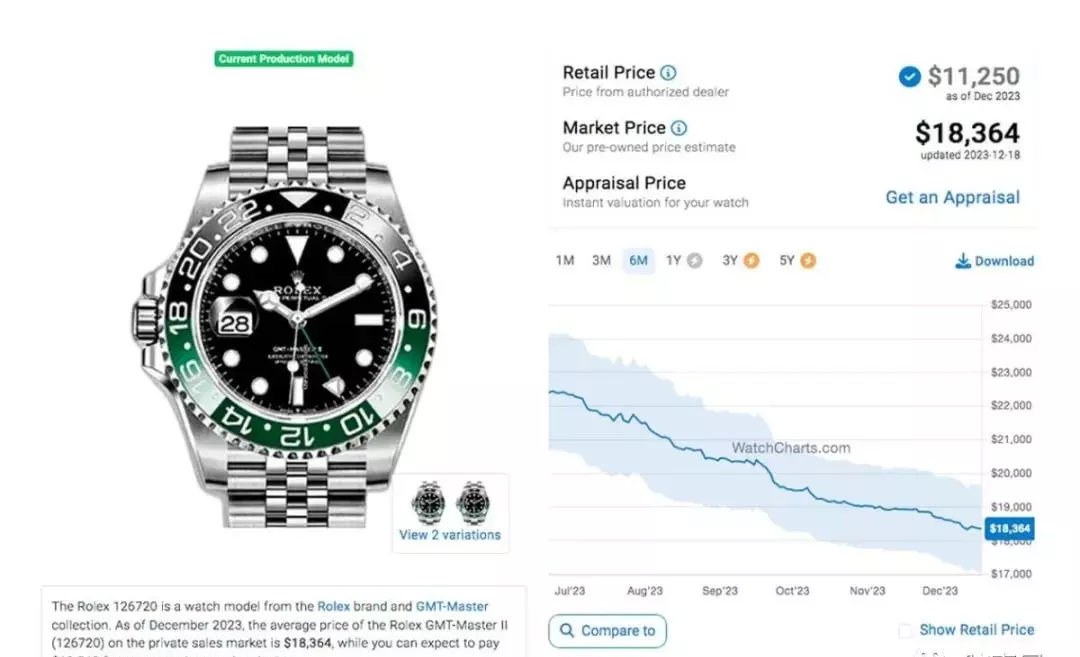Screen dimensions: 1080x657
Task: Click the gray lock badge beside 1Y
Action: [x=694, y=260]
